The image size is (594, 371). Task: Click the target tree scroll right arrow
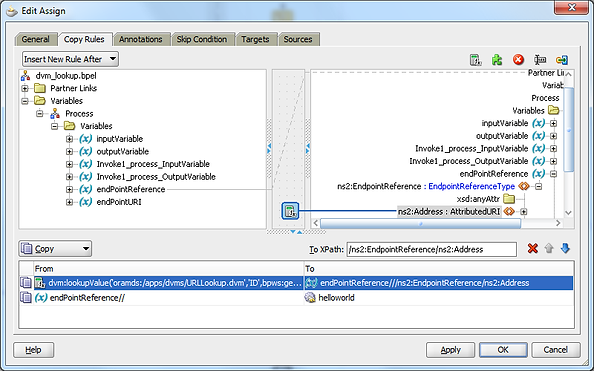(558, 223)
